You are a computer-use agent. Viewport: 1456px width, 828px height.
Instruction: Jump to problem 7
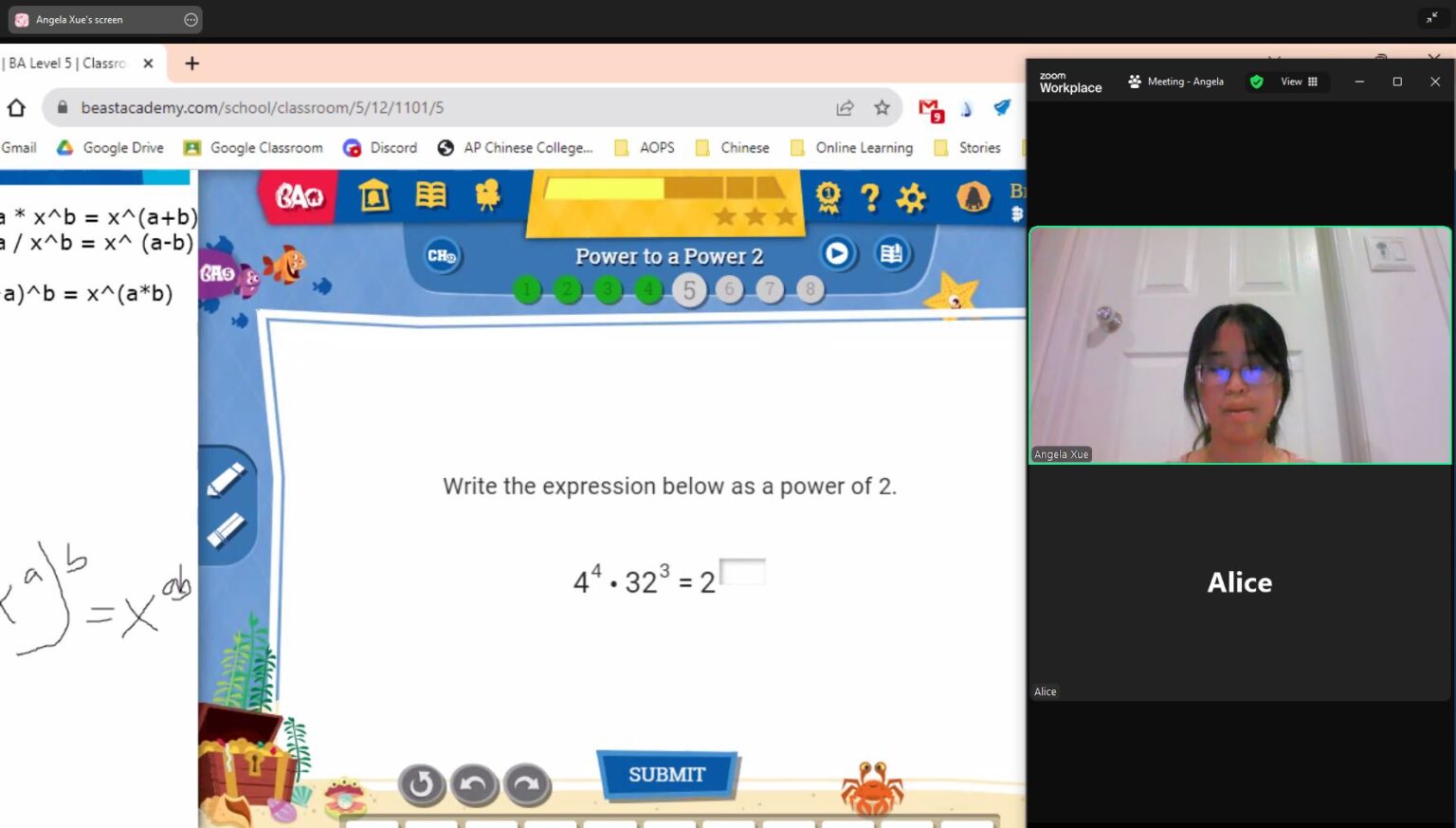click(770, 288)
